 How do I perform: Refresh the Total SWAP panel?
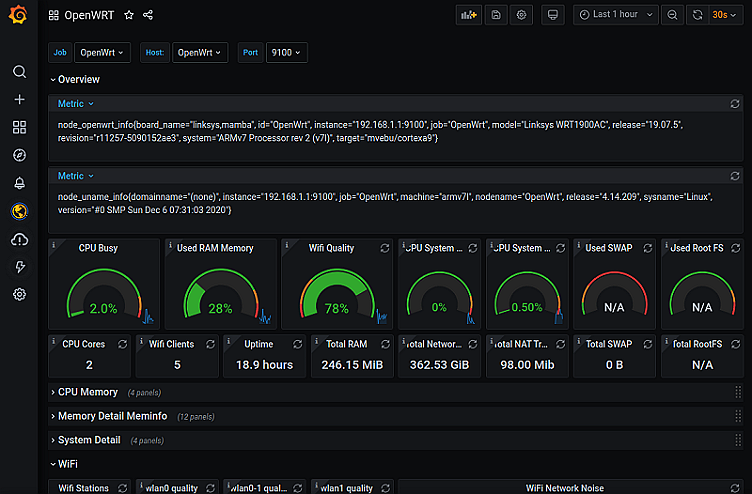pyautogui.click(x=648, y=344)
